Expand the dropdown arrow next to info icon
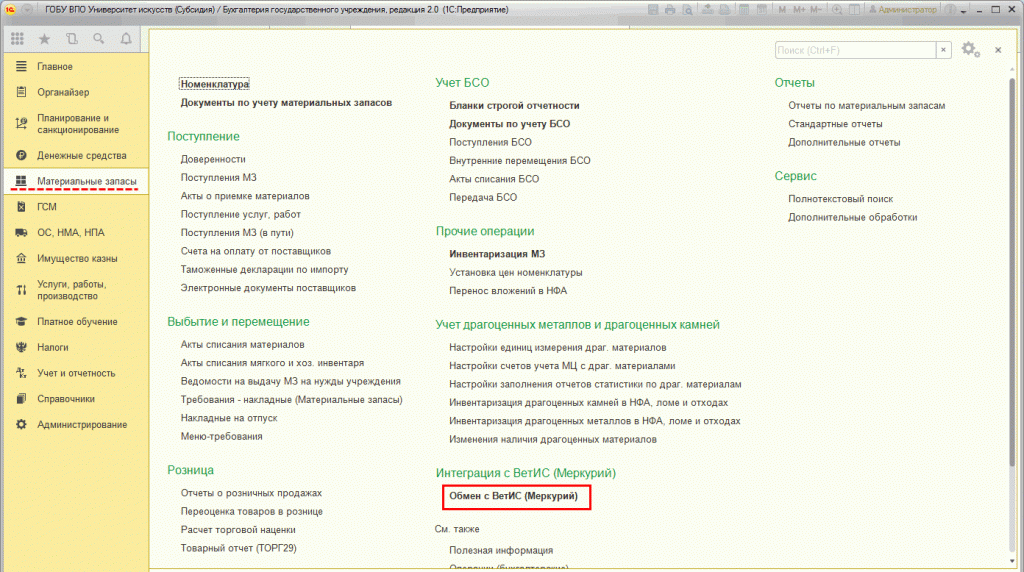 [963, 8]
